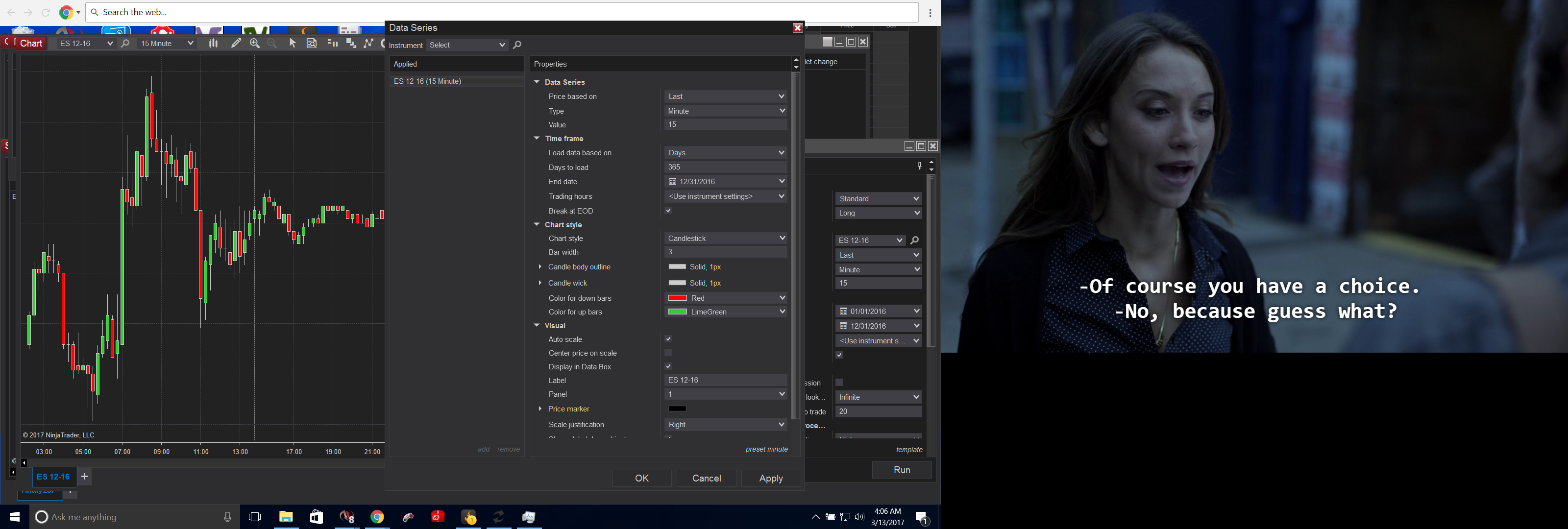Open the Scale justification dropdown
The height and width of the screenshot is (529, 1568).
(x=726, y=424)
